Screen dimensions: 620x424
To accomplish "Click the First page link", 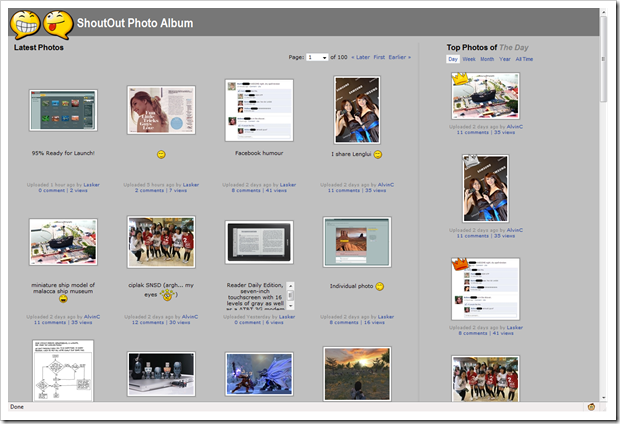I will pyautogui.click(x=379, y=57).
